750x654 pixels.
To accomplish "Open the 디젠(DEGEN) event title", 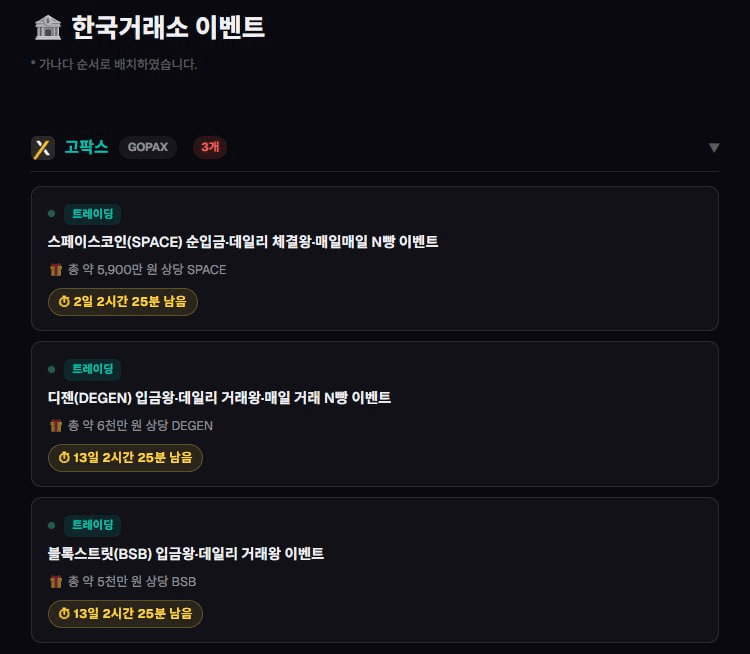I will coord(219,398).
